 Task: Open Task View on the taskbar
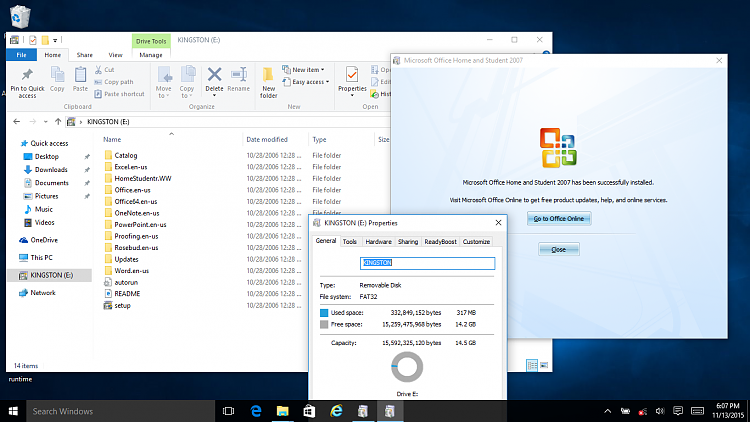(x=229, y=411)
